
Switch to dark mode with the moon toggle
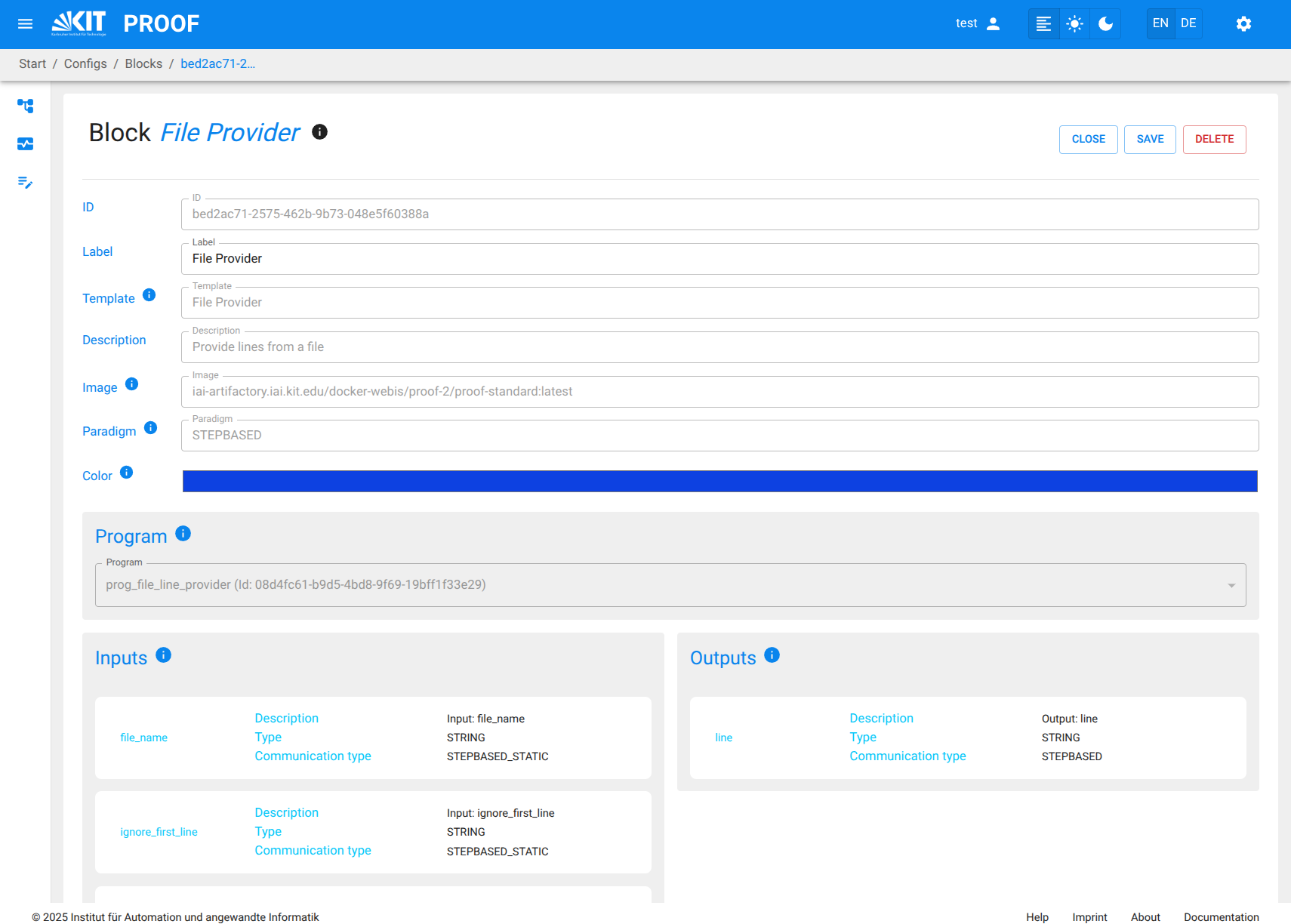1105,23
